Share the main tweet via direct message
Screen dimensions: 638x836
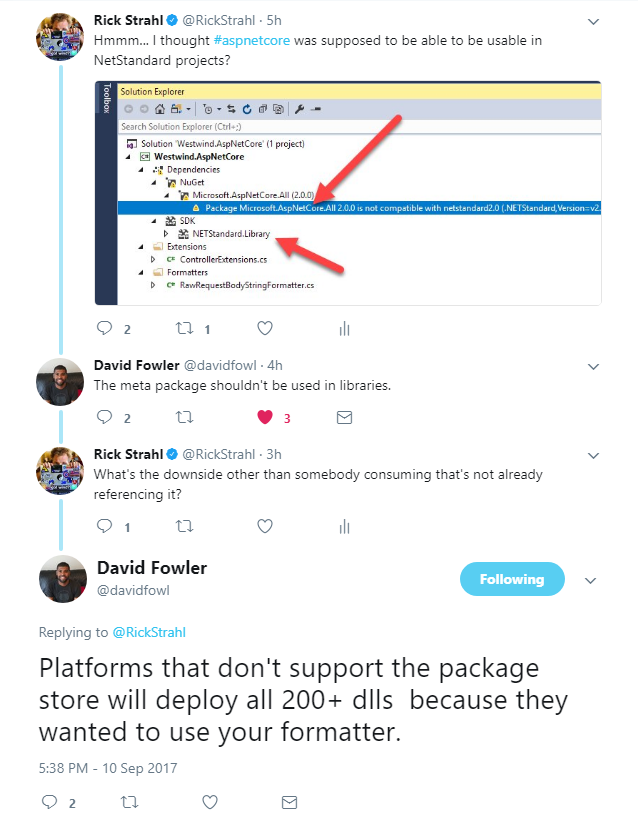click(289, 802)
